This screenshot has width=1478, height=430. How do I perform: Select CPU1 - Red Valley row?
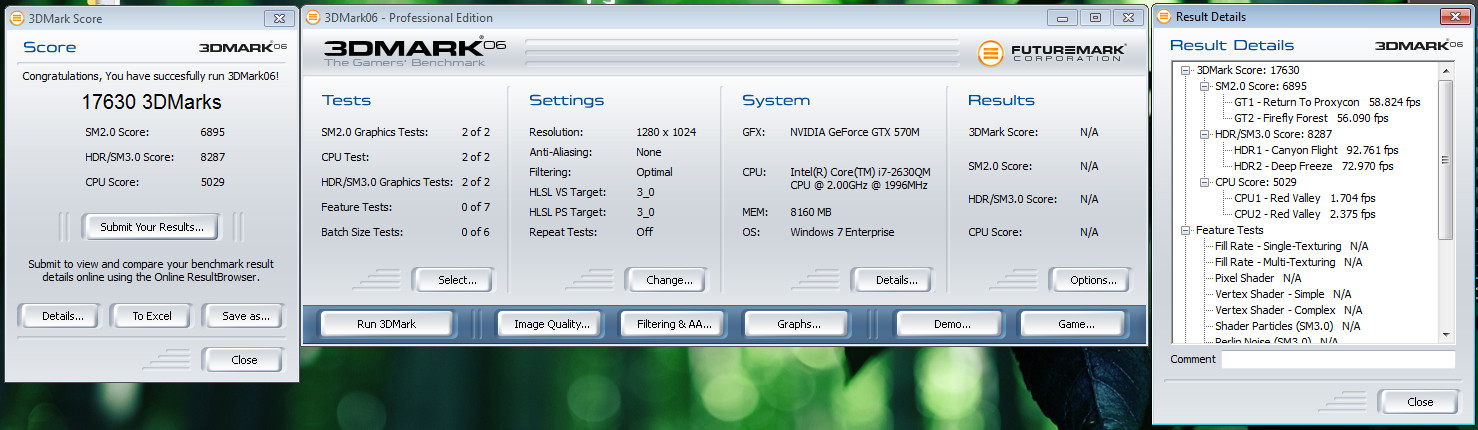point(1304,198)
